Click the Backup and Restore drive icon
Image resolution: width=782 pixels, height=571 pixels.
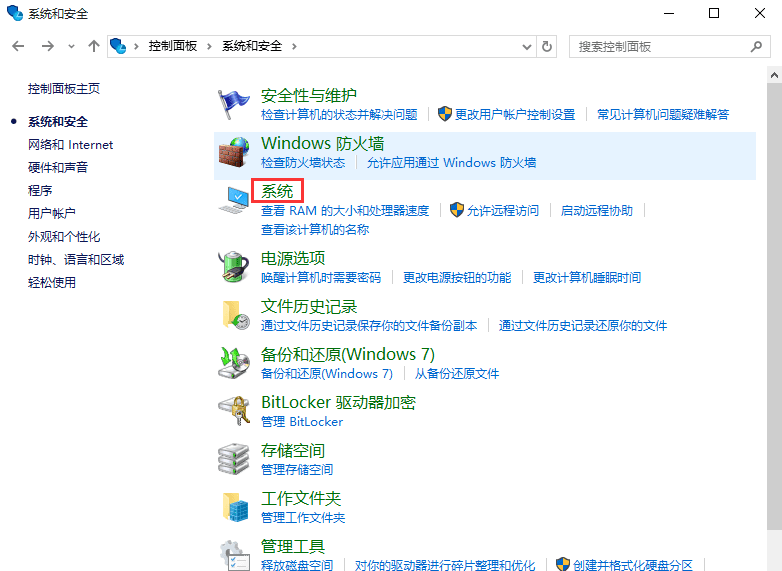pos(233,363)
